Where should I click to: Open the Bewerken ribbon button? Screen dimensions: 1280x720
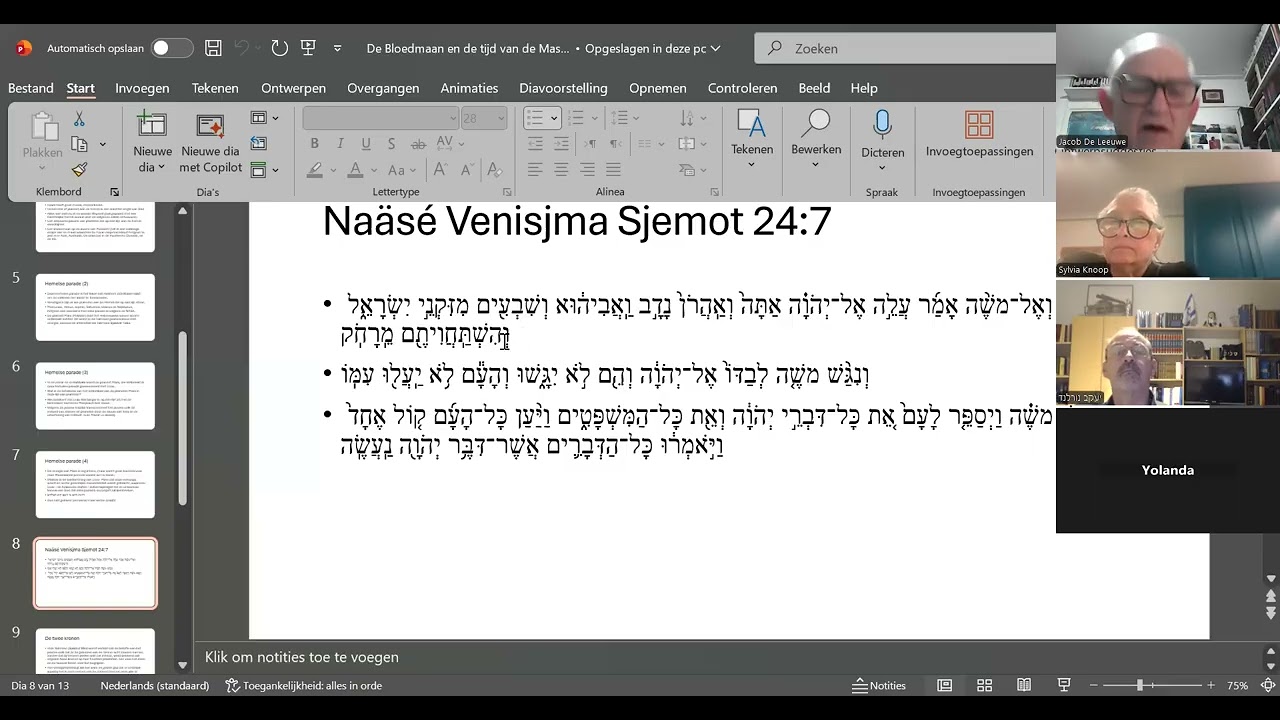816,139
